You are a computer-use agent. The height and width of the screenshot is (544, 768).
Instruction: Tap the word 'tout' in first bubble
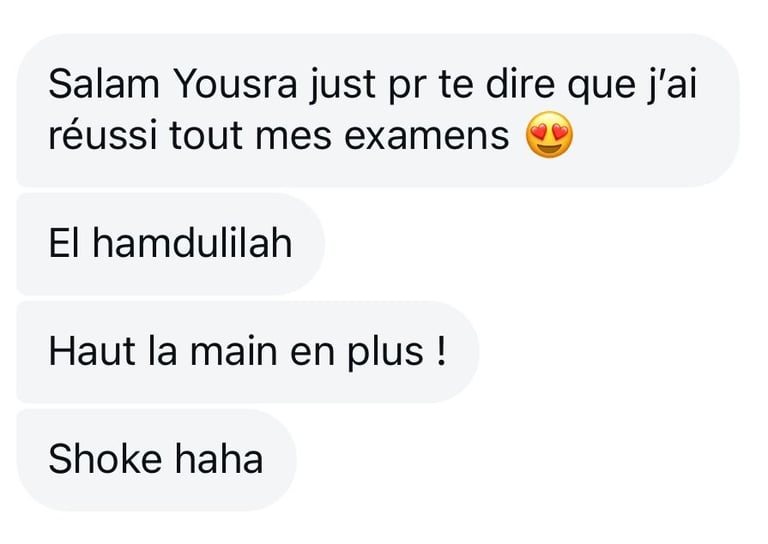206,135
